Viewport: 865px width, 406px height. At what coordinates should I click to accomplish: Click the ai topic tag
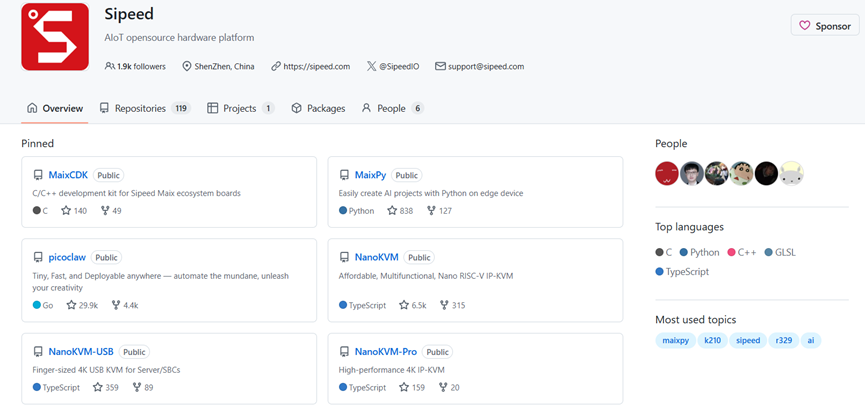(811, 340)
